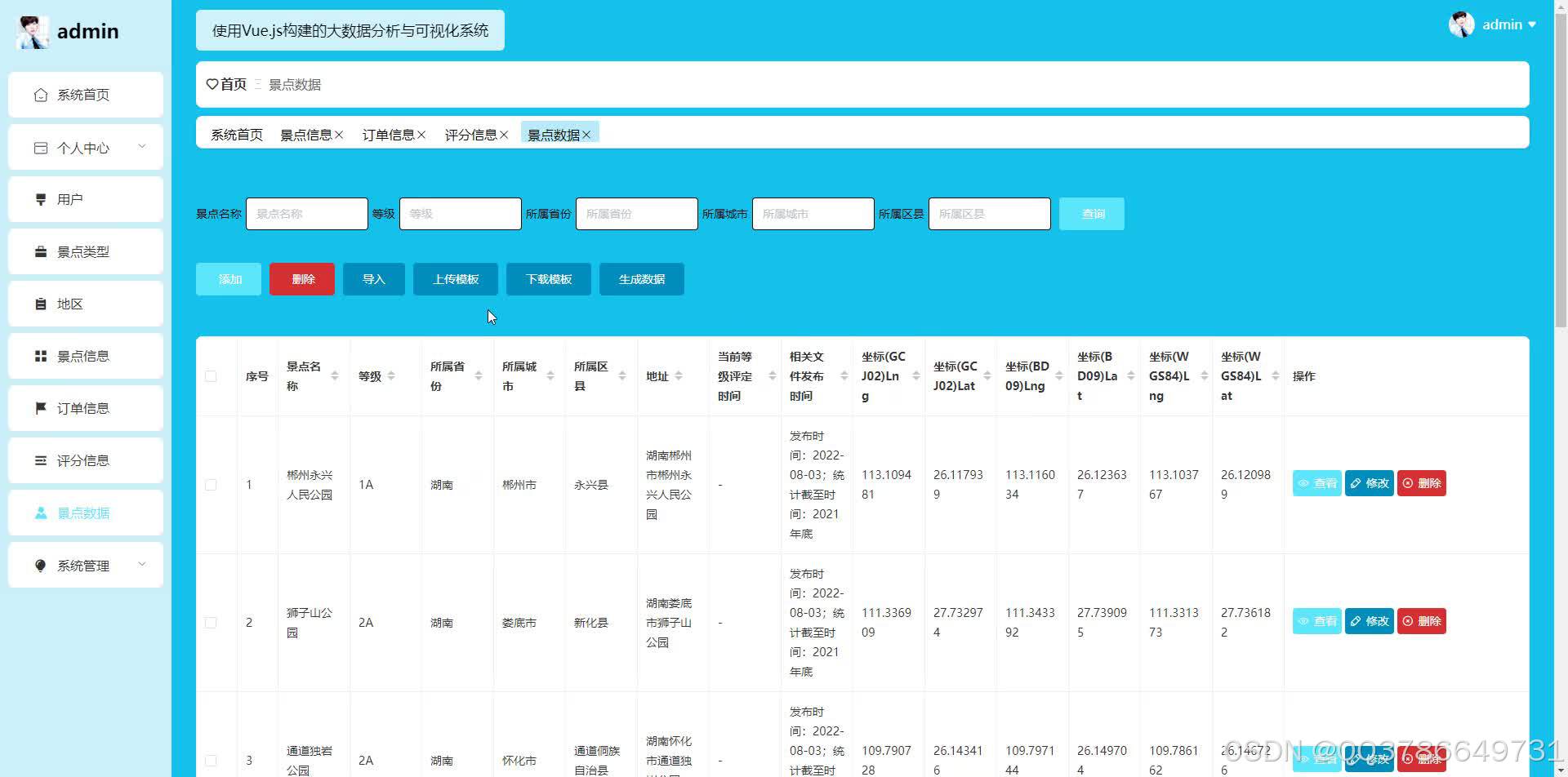Sort table by 所属省份 column
Screen dimensions: 1568x777
point(479,376)
